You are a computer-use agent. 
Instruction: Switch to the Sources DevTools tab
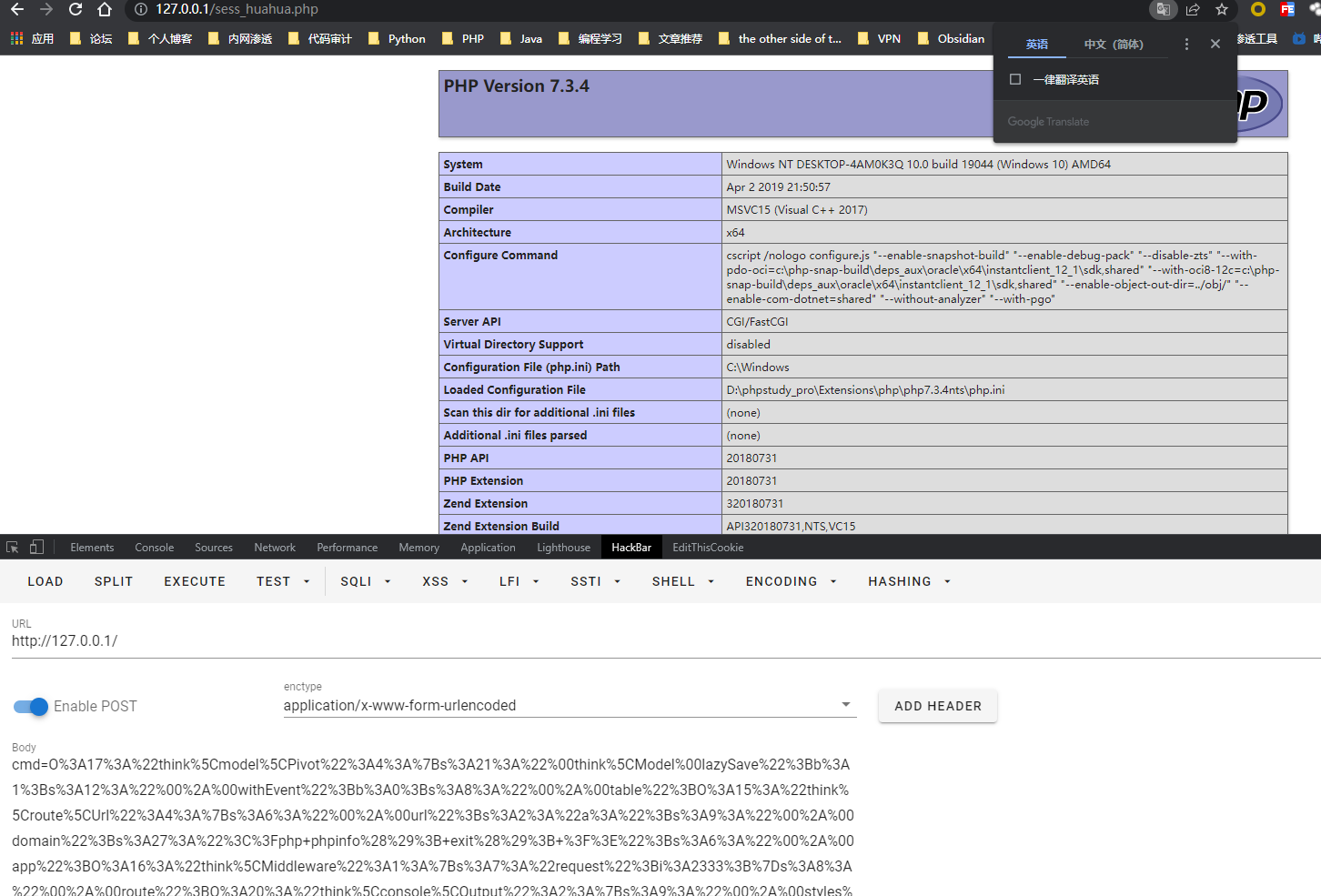pos(214,548)
